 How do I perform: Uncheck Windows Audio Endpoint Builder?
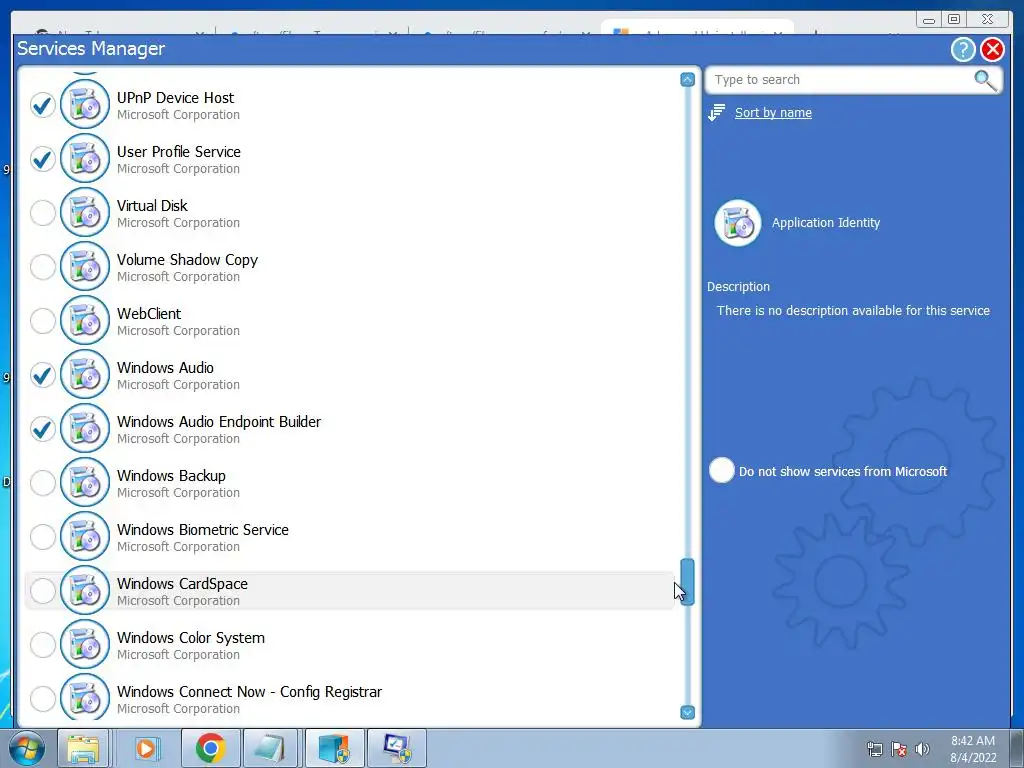coord(43,429)
